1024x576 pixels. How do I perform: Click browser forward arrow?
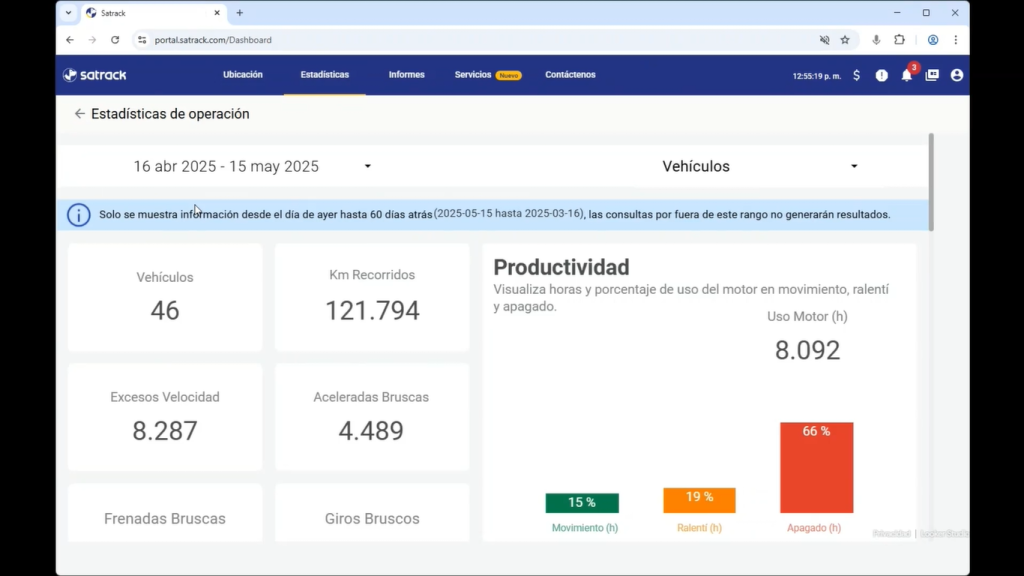coord(92,40)
